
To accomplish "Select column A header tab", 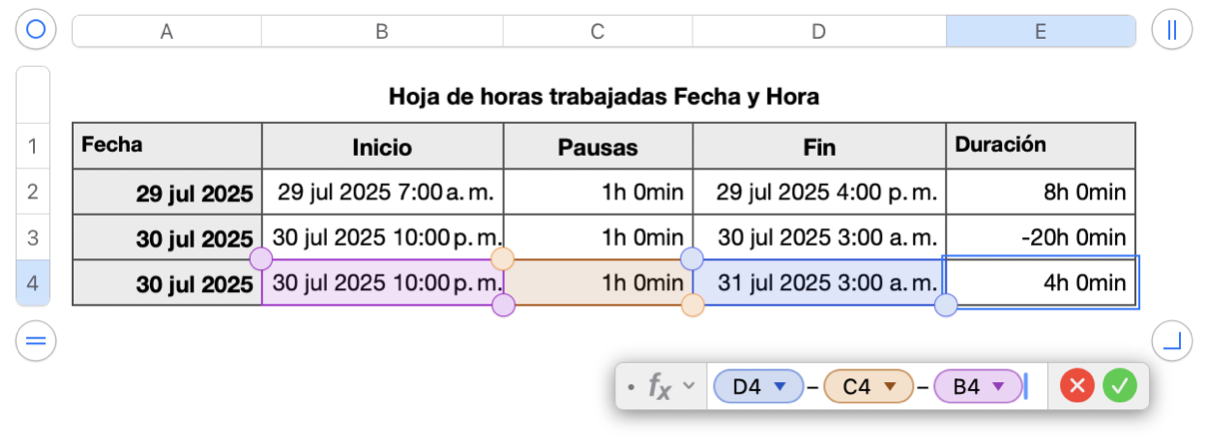I will 167,31.
